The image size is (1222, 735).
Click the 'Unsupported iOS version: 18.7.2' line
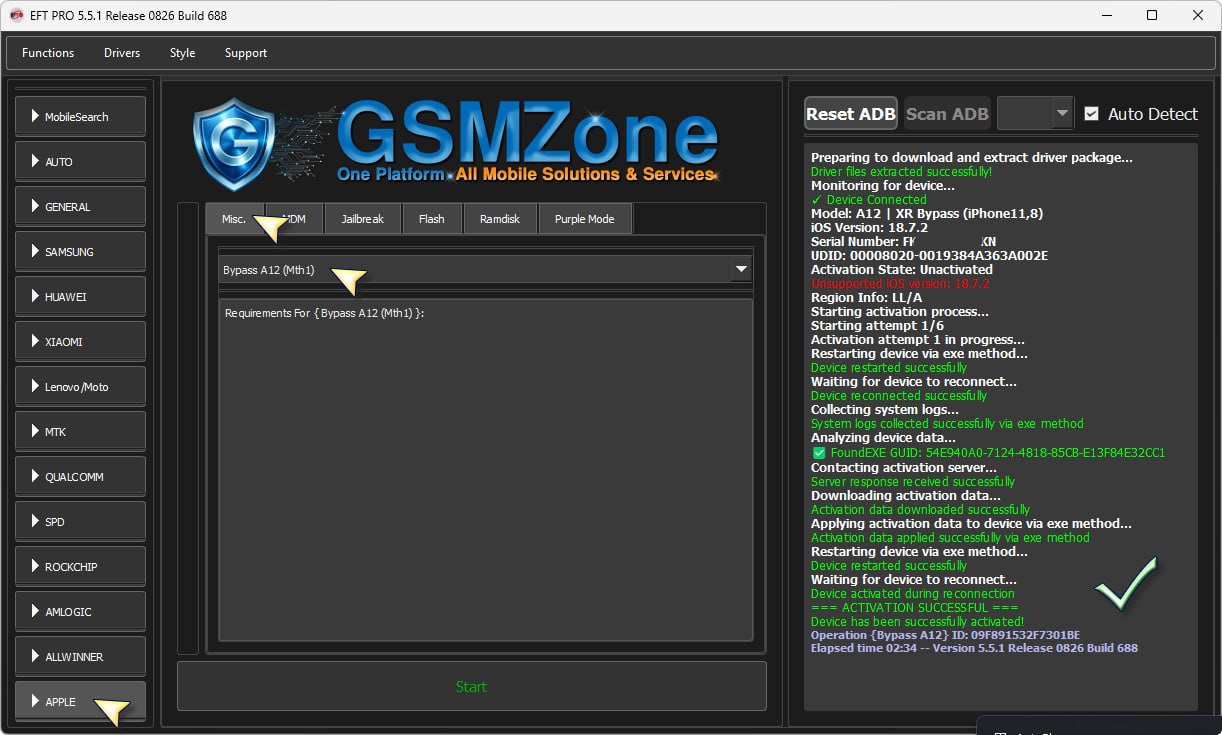(900, 284)
